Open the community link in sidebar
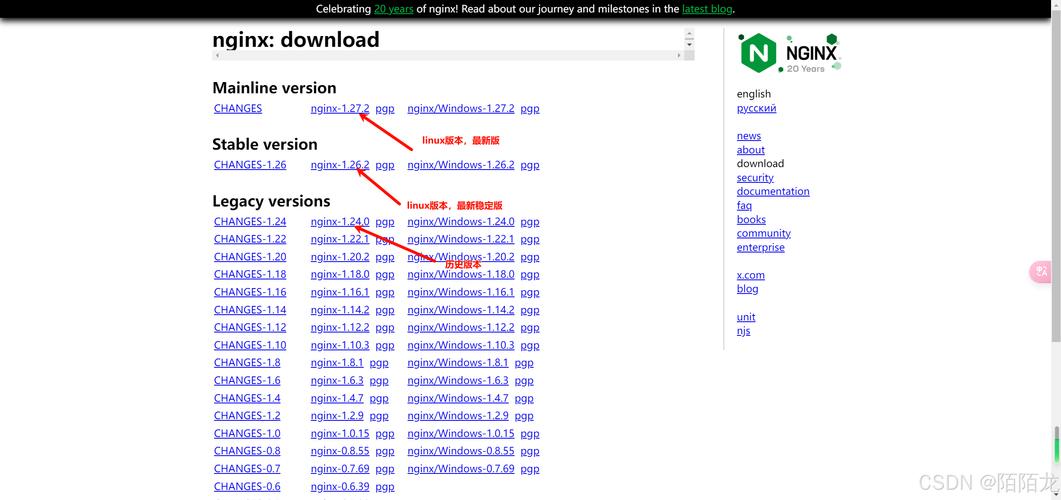 [x=763, y=233]
